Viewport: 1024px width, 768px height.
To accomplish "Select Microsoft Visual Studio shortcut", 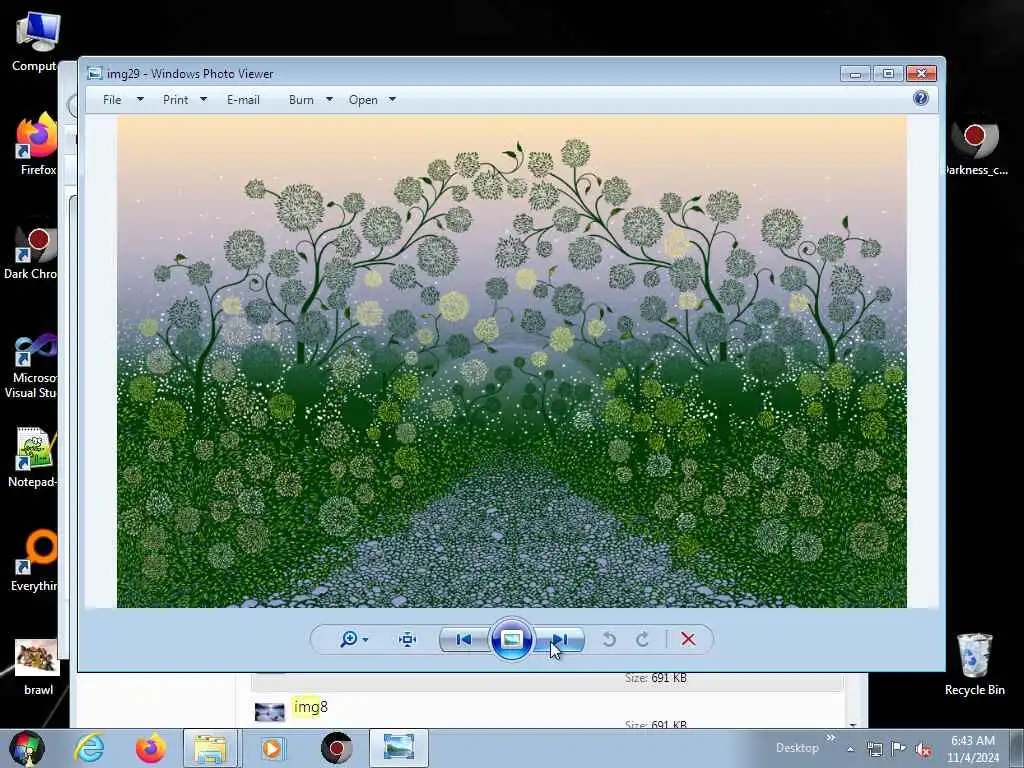I will pos(31,366).
